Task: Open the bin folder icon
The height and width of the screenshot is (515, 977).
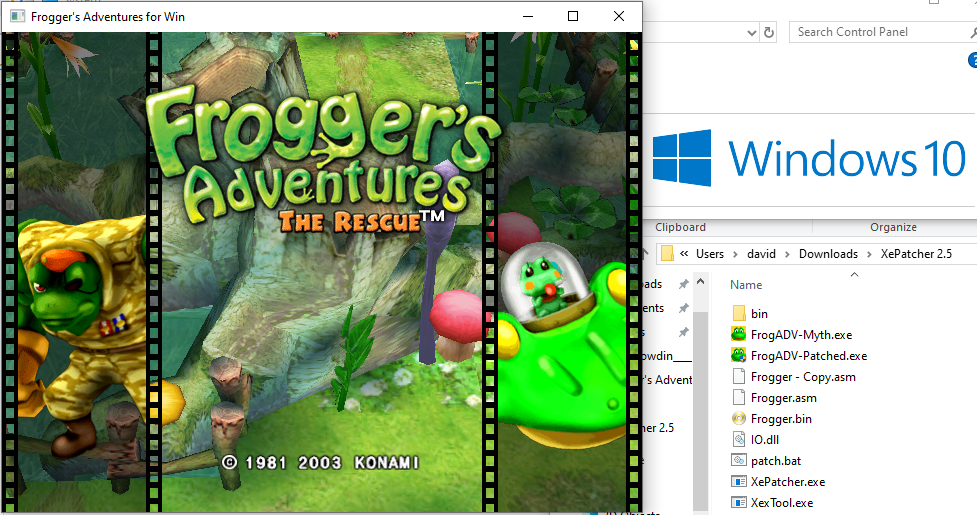Action: (x=739, y=313)
